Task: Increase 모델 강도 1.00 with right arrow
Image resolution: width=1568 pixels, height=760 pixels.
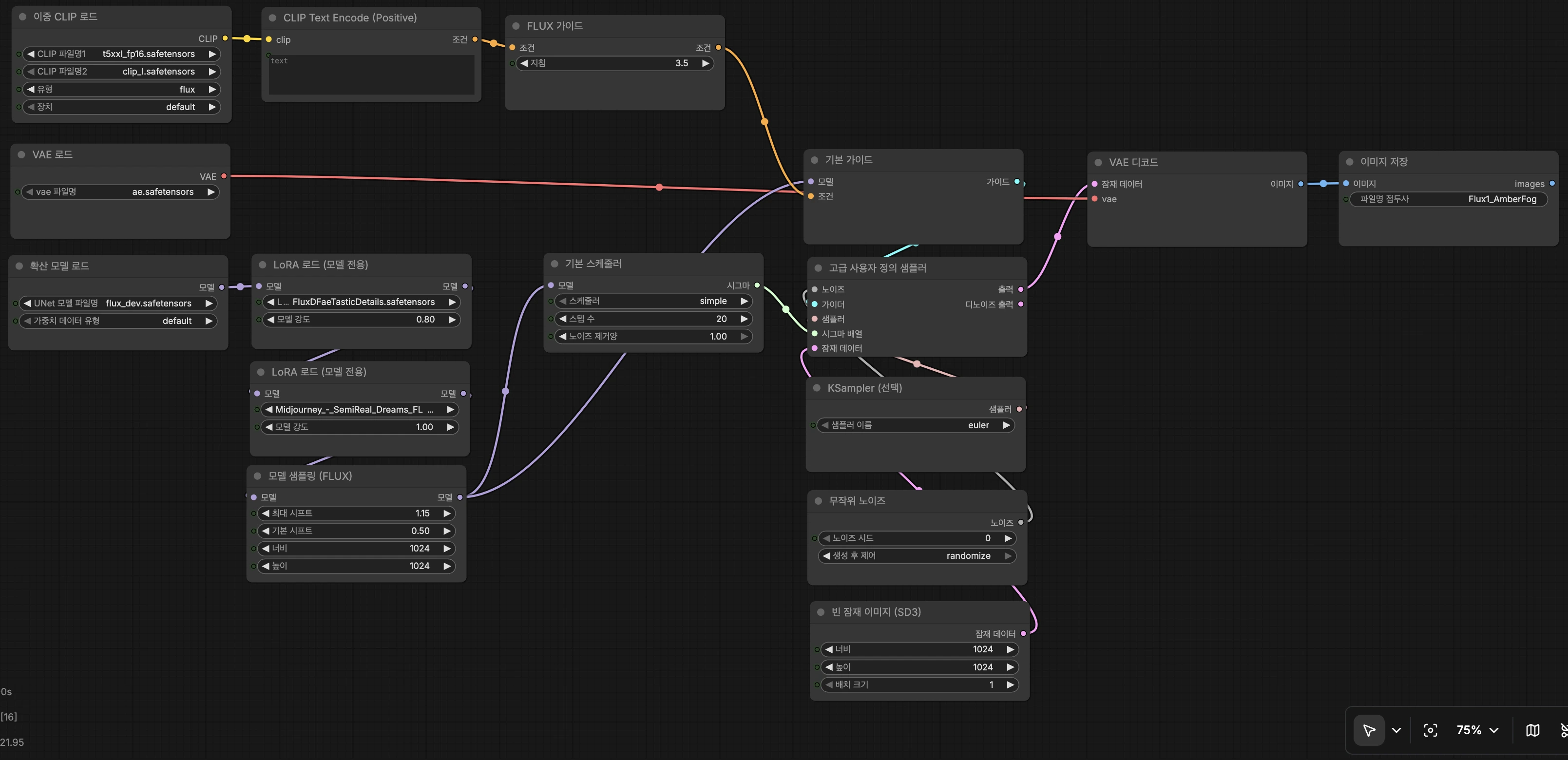Action: coord(450,427)
